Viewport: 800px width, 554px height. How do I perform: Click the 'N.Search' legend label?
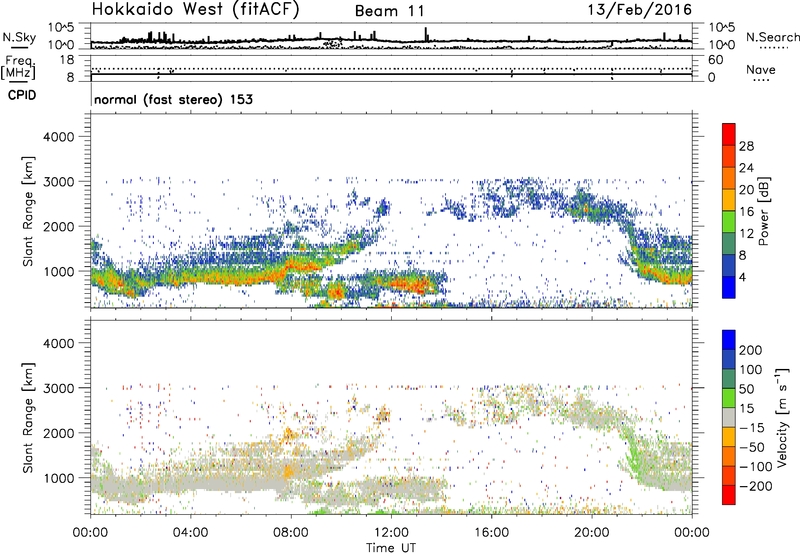(x=772, y=37)
